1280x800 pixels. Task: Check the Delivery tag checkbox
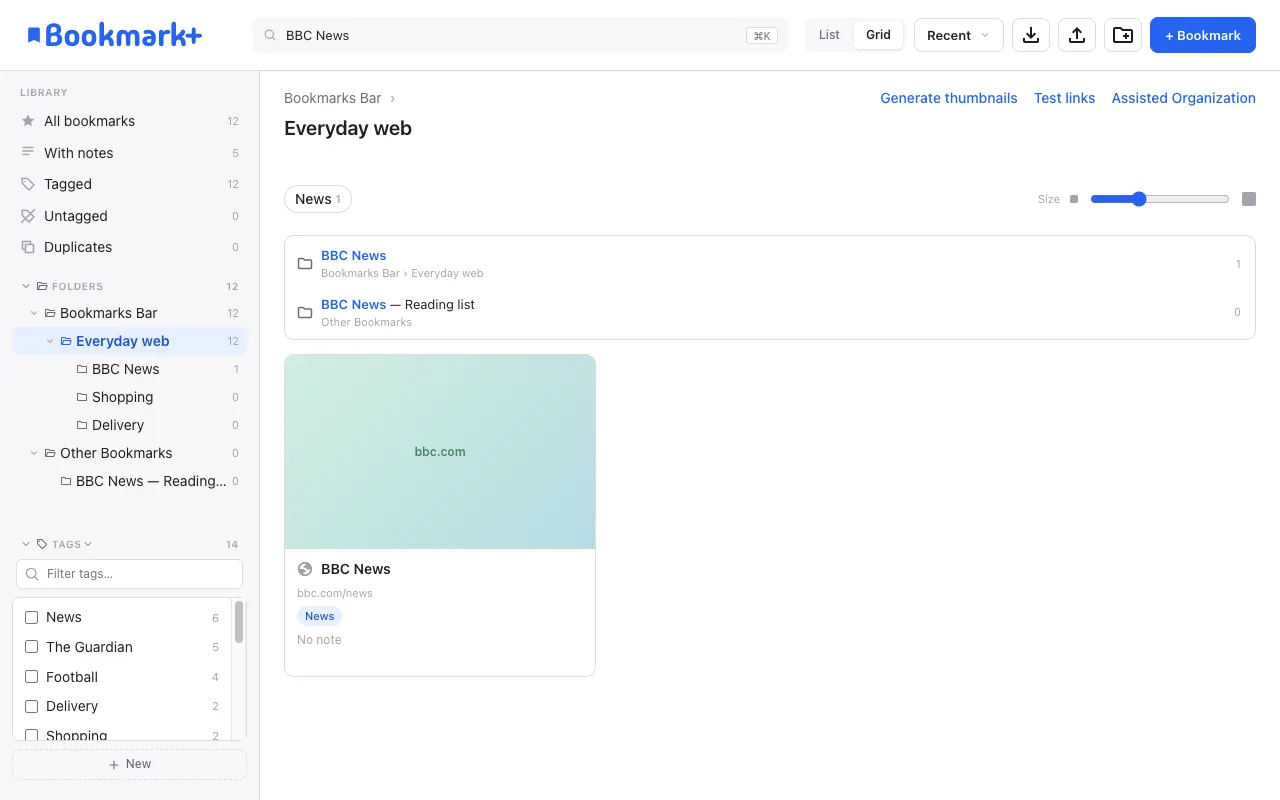pos(31,706)
